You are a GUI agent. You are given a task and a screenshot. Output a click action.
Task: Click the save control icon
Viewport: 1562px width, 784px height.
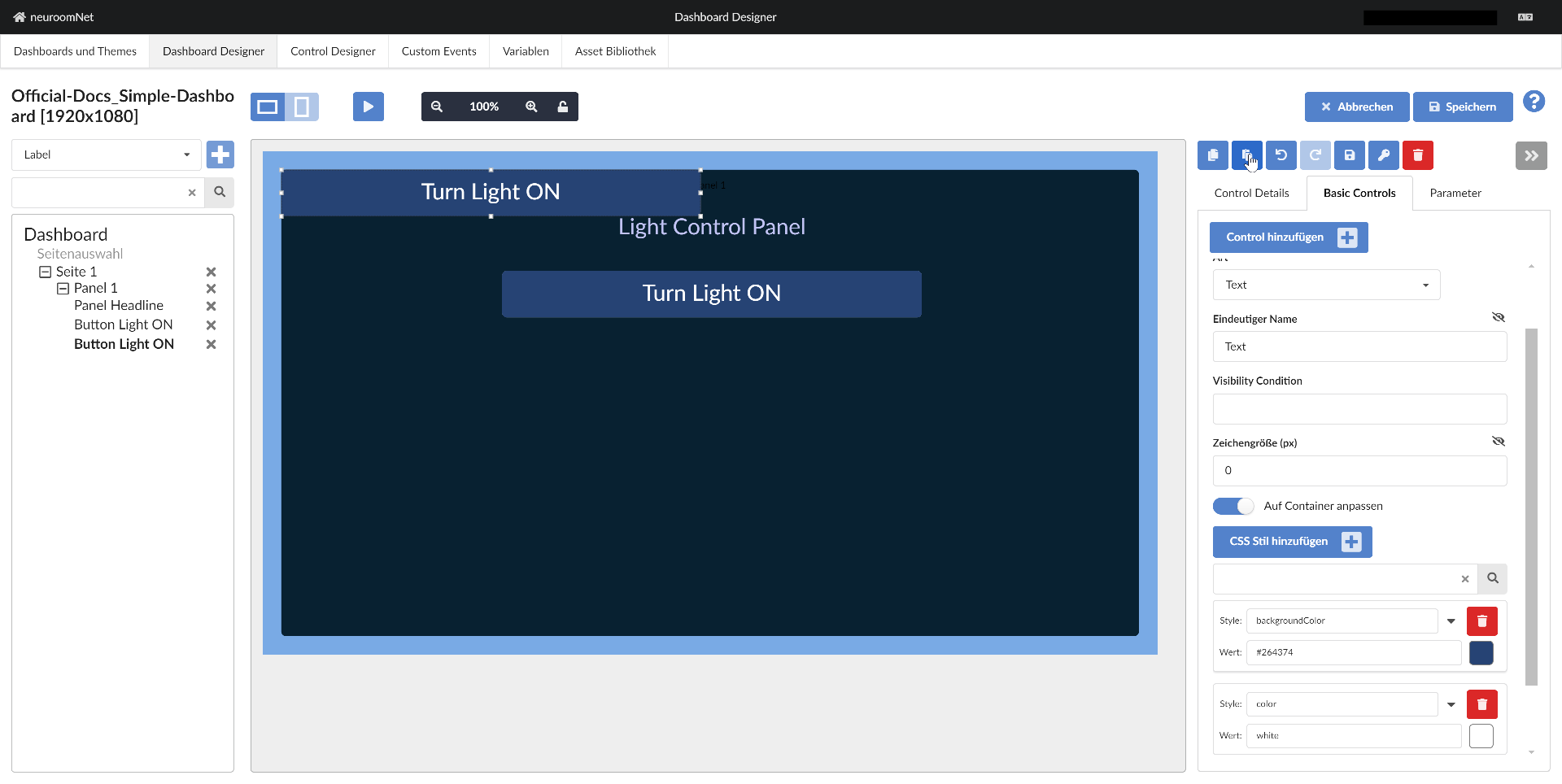pyautogui.click(x=1350, y=155)
